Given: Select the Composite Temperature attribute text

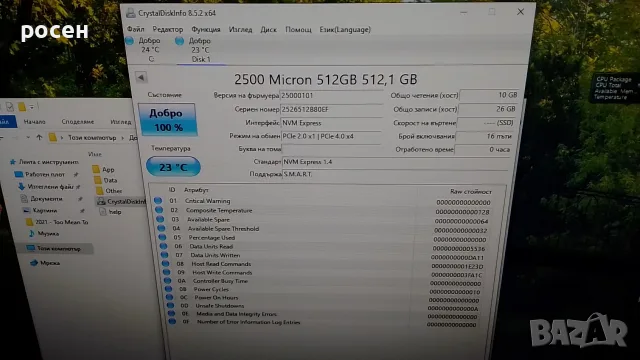Looking at the screenshot, I should (219, 210).
